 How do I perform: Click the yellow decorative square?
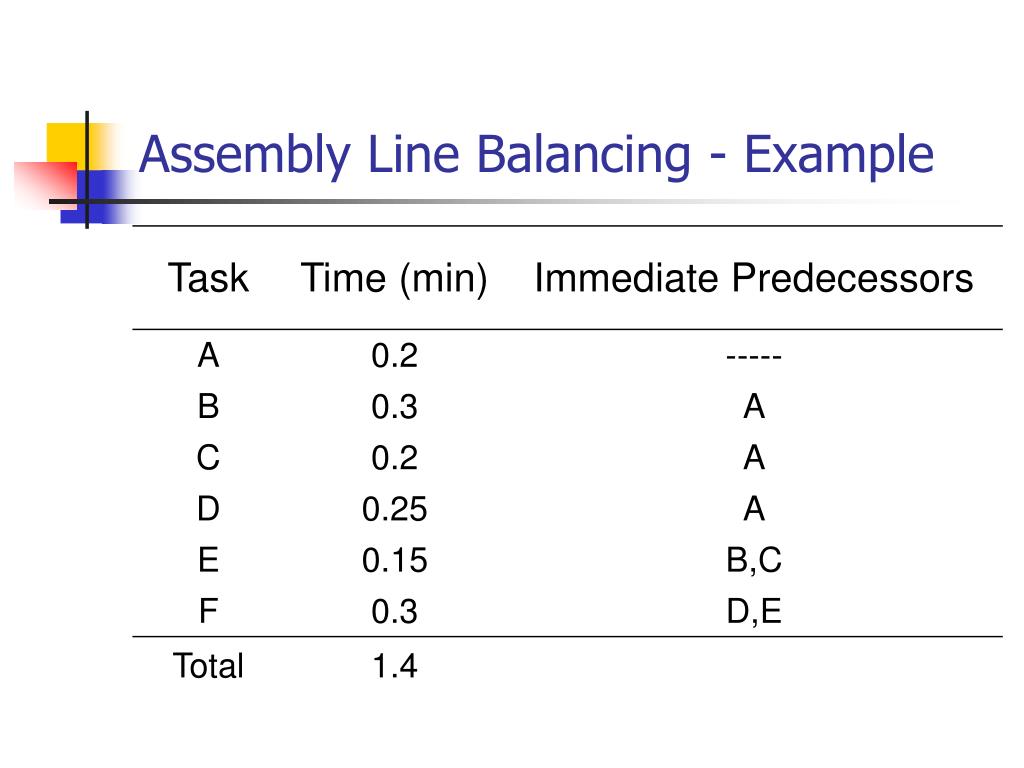point(65,141)
